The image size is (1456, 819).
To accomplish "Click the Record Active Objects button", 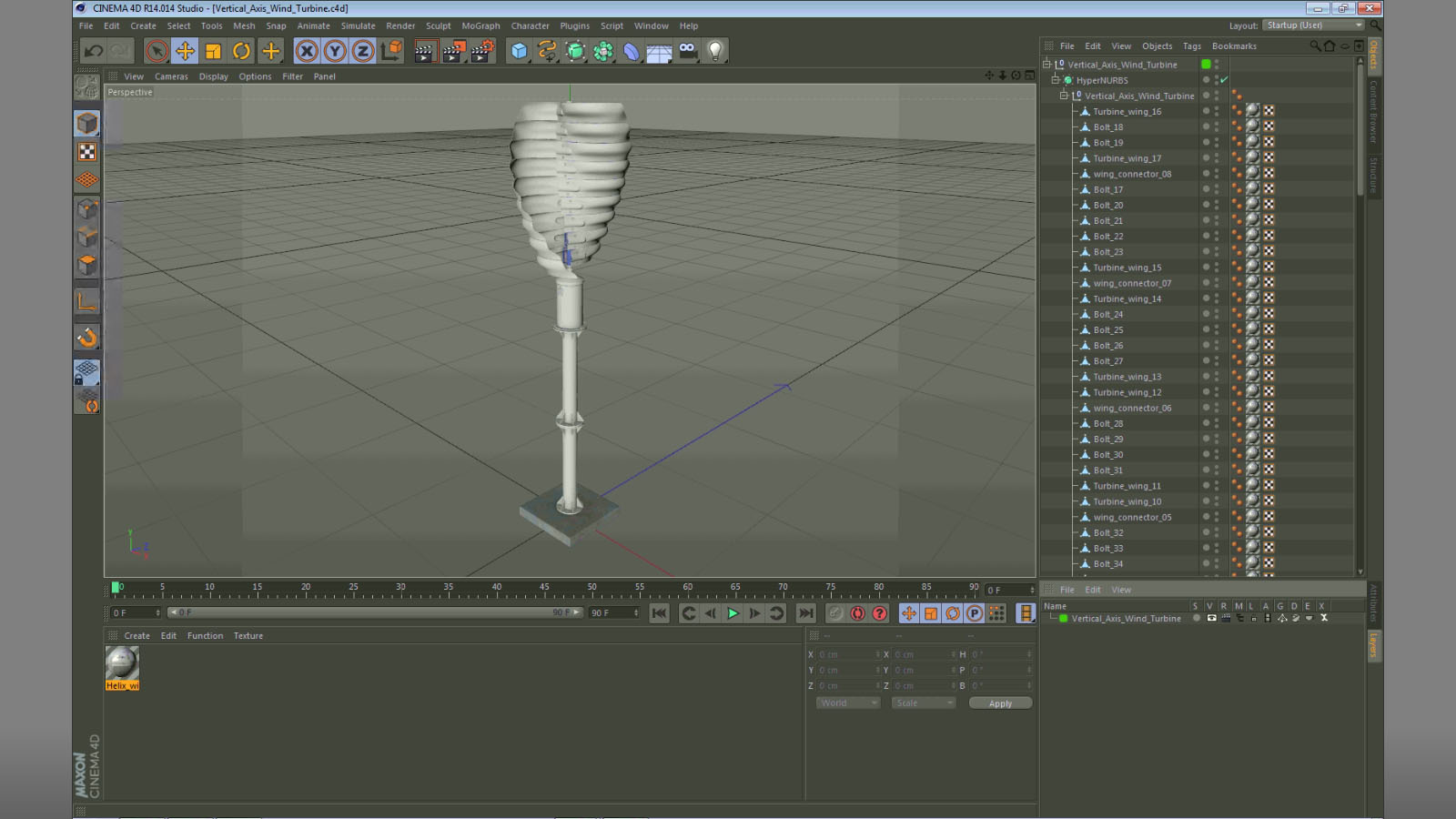I will pyautogui.click(x=835, y=613).
